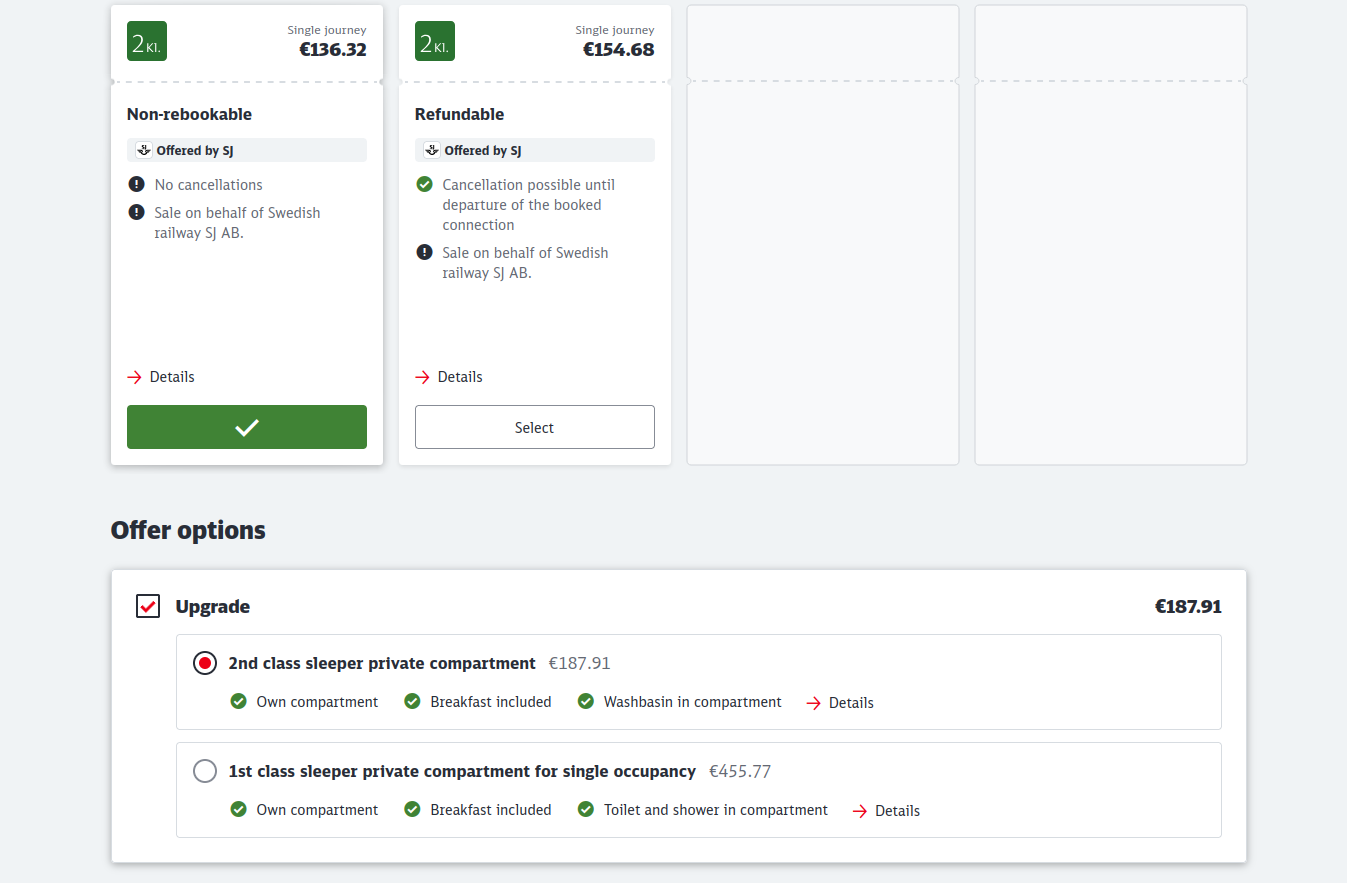Click the warning icon by Non-rebookable's SJ AB sale note
This screenshot has width=1347, height=883.
click(136, 212)
